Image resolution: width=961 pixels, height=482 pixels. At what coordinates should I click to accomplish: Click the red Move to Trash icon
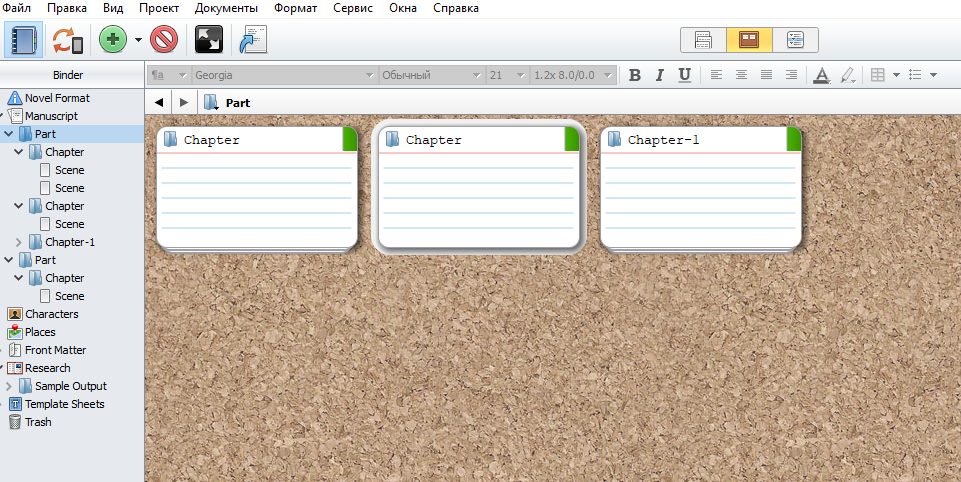click(x=164, y=40)
